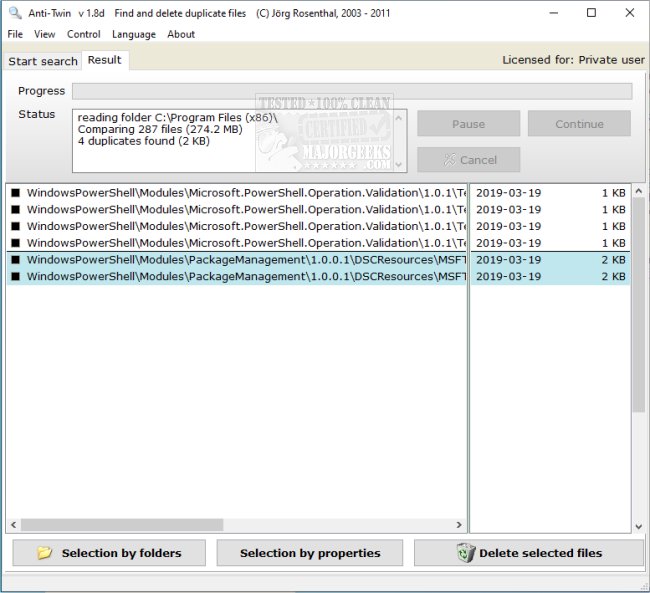This screenshot has height=593, width=650.
Task: Open Selection by properties
Action: [310, 553]
